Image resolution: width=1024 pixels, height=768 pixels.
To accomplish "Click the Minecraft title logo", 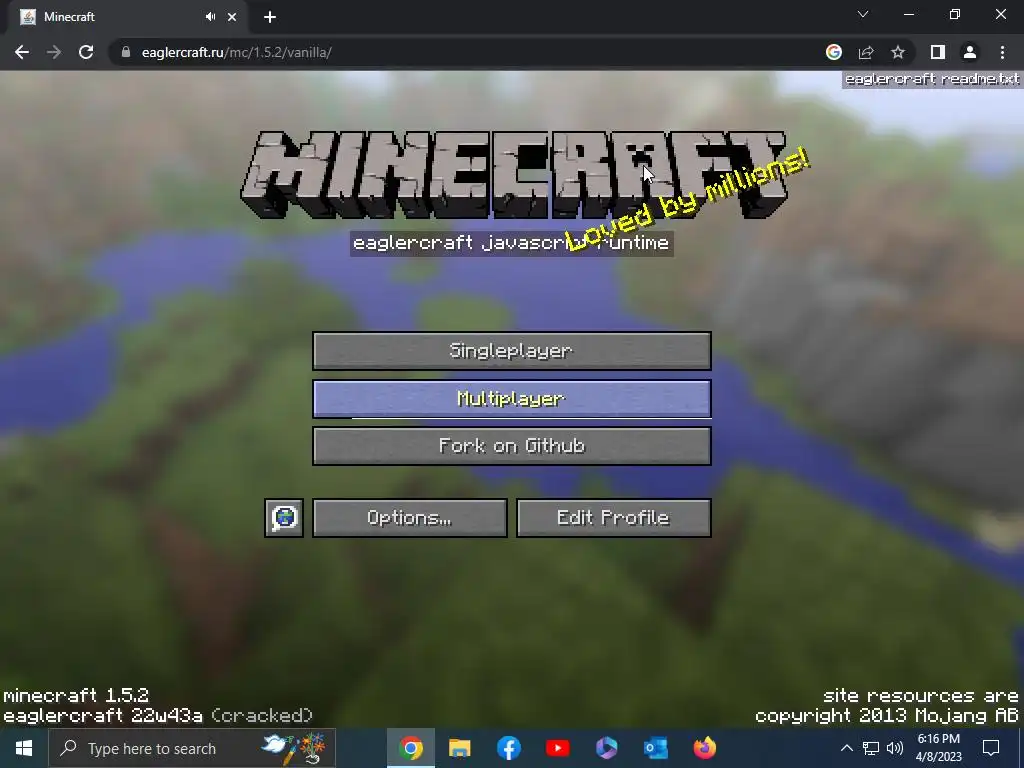I will pos(514,174).
